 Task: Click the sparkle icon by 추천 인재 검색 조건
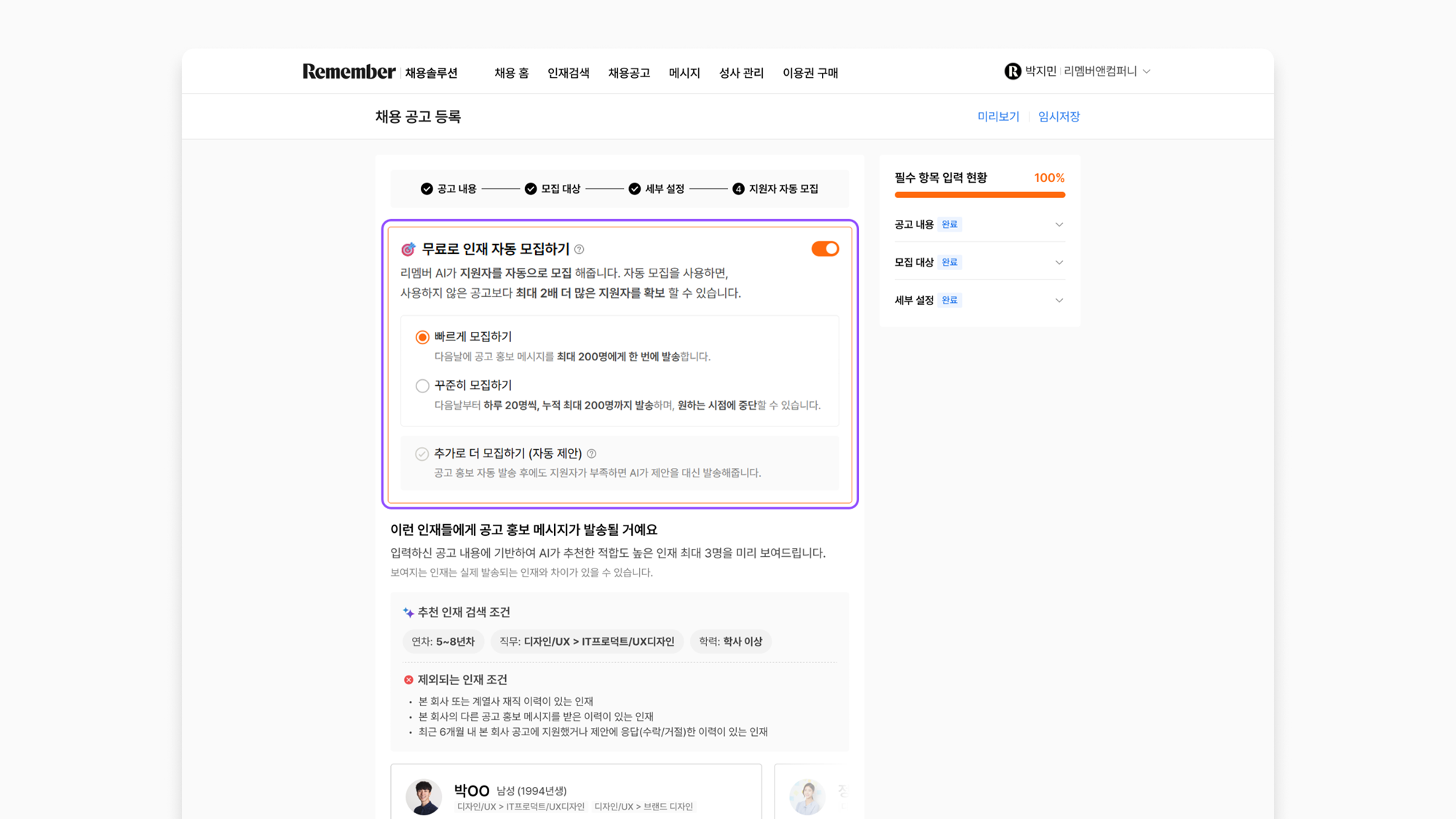pyautogui.click(x=408, y=612)
